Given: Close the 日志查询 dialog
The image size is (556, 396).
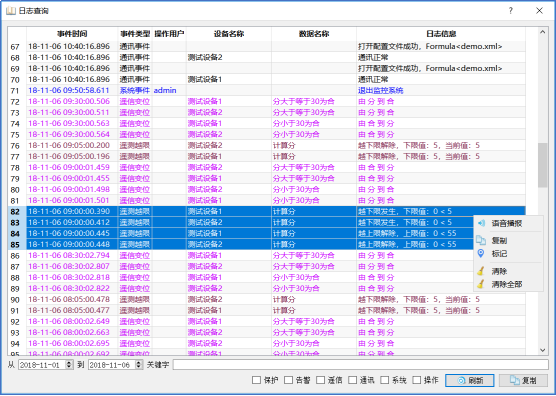Looking at the screenshot, I should coord(539,11).
